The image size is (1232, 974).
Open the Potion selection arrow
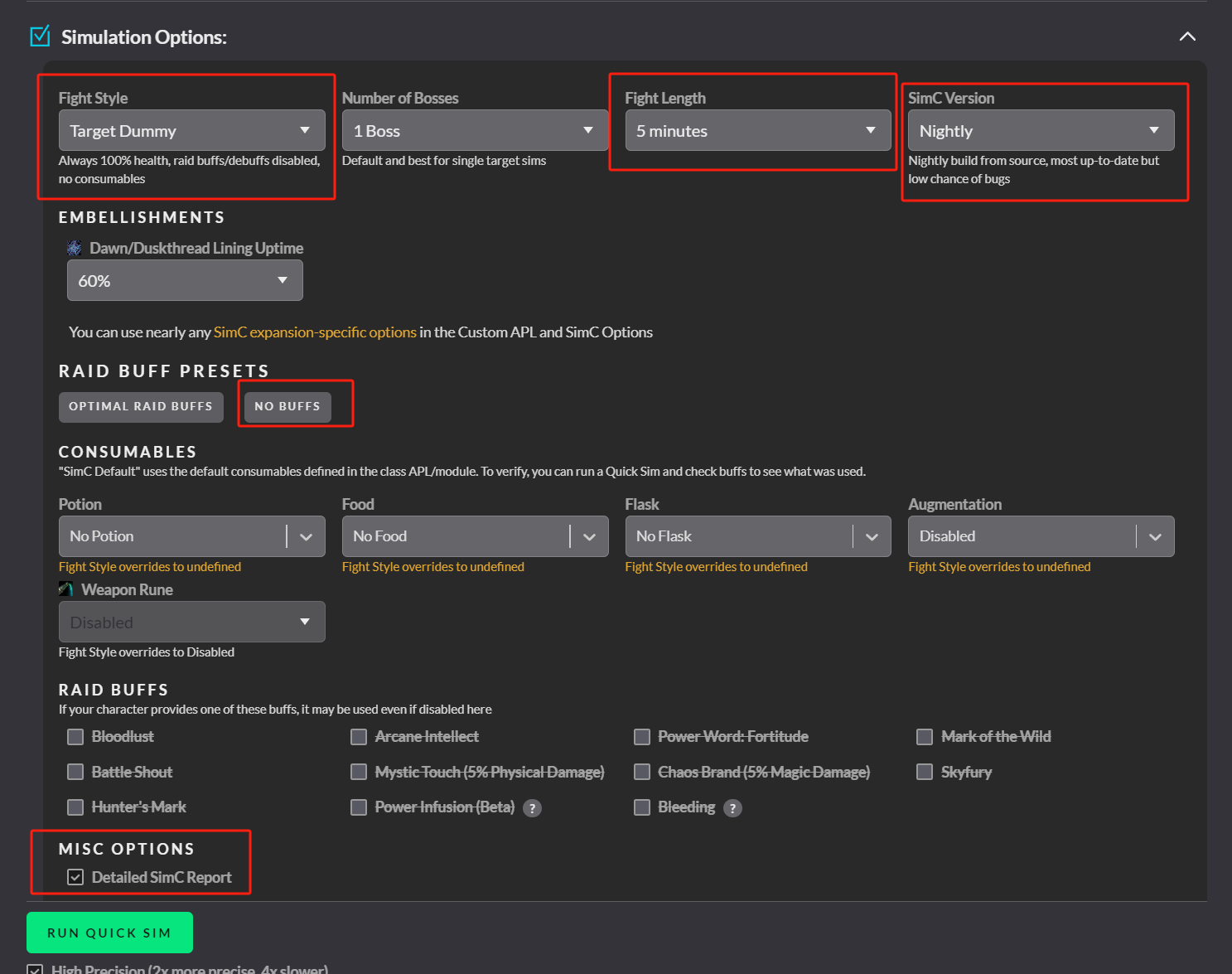(x=306, y=537)
